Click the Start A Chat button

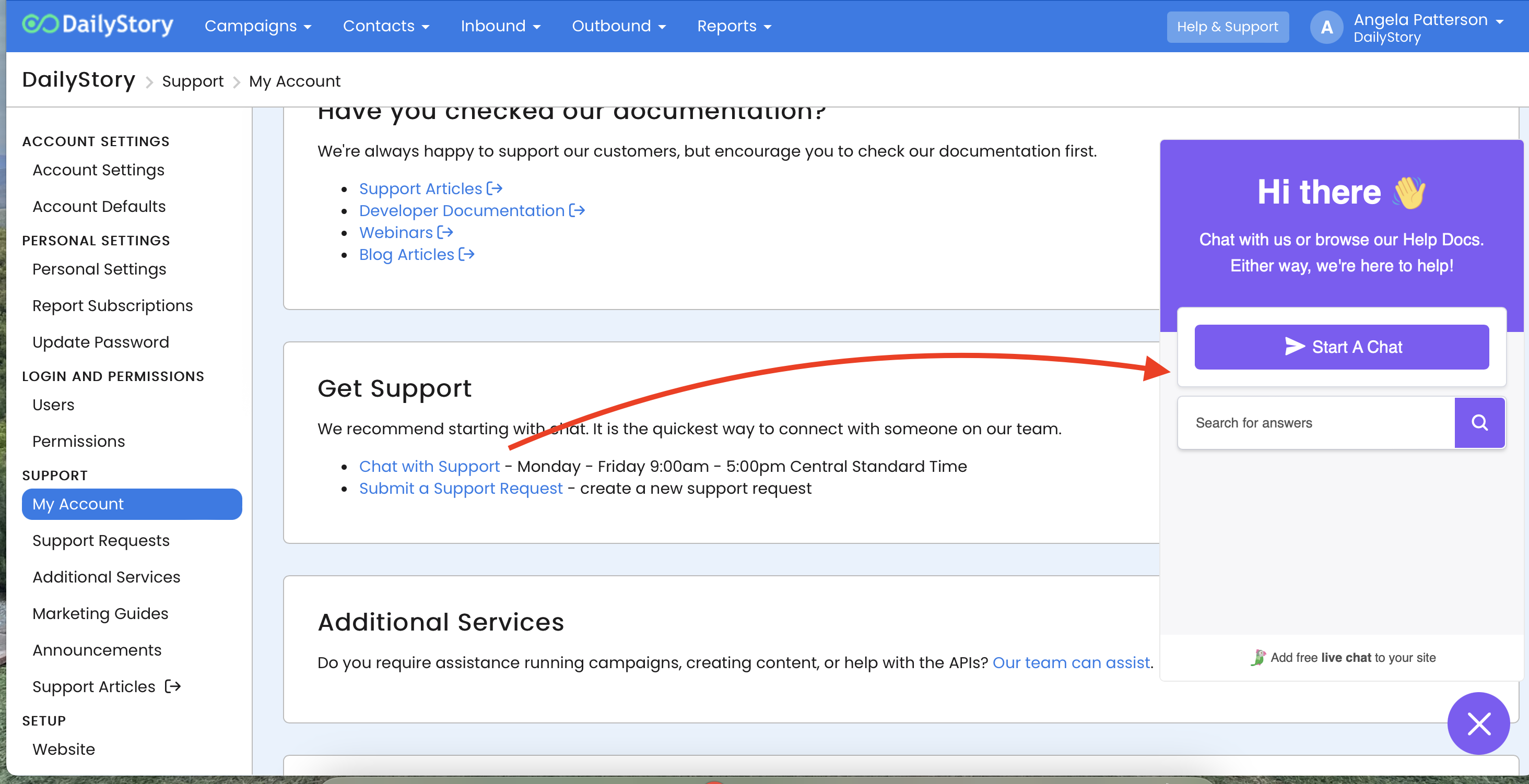1342,347
